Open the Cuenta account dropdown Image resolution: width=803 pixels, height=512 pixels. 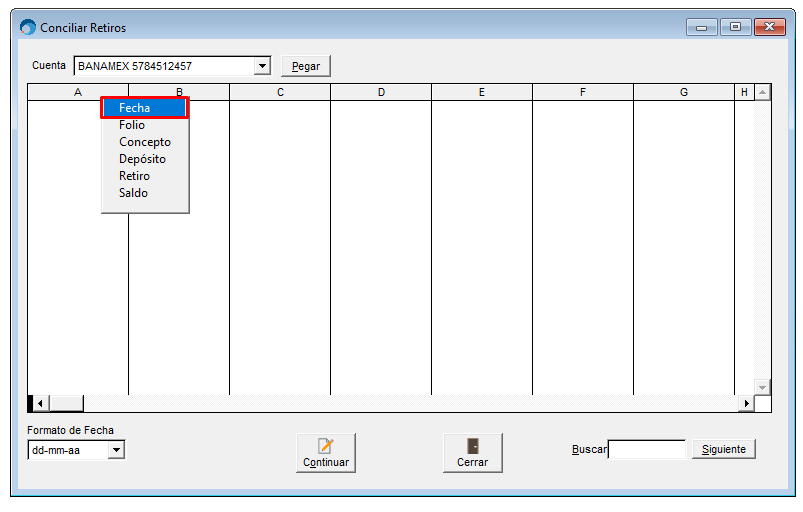(x=262, y=66)
